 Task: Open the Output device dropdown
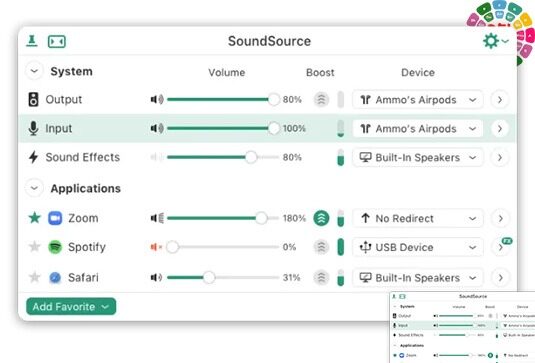pos(418,100)
